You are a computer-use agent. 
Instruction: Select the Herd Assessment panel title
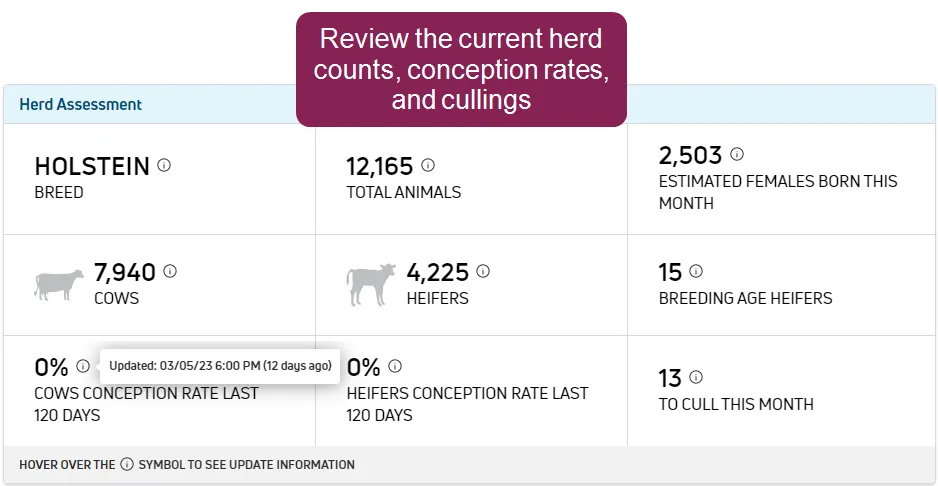point(81,105)
